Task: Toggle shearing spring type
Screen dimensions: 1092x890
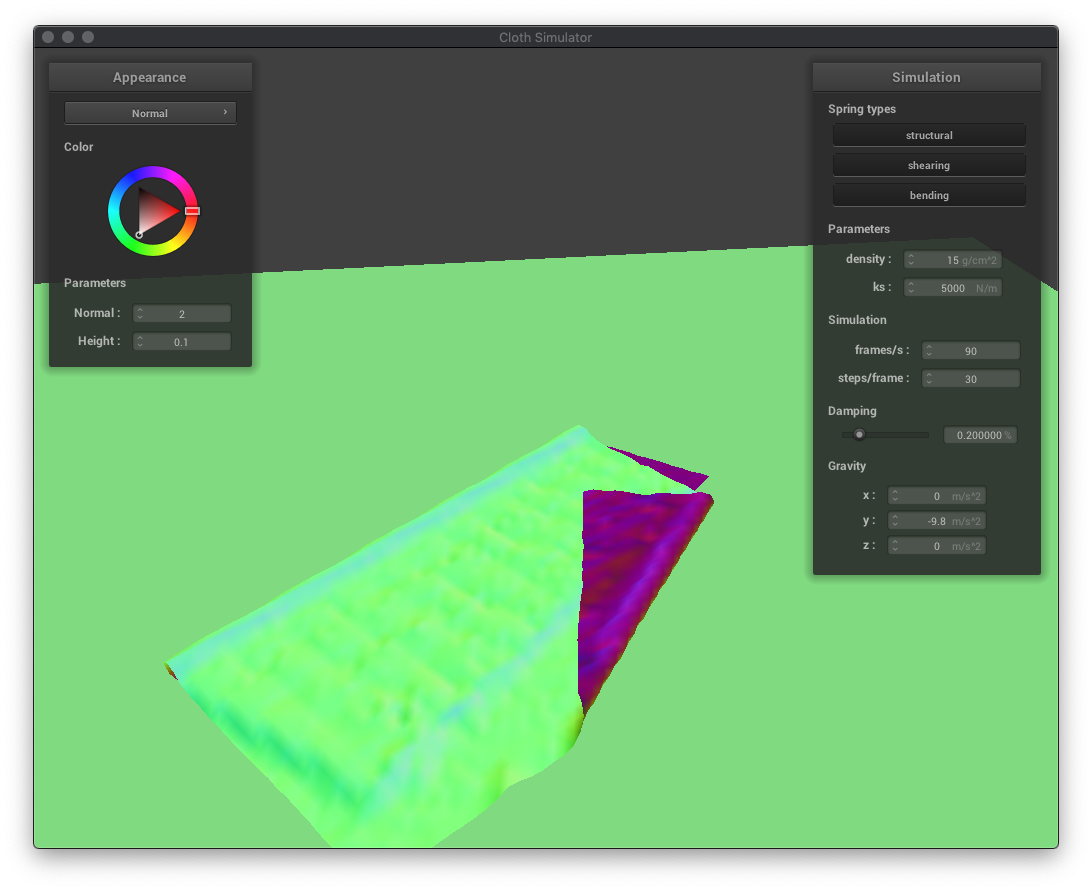Action: (x=928, y=165)
